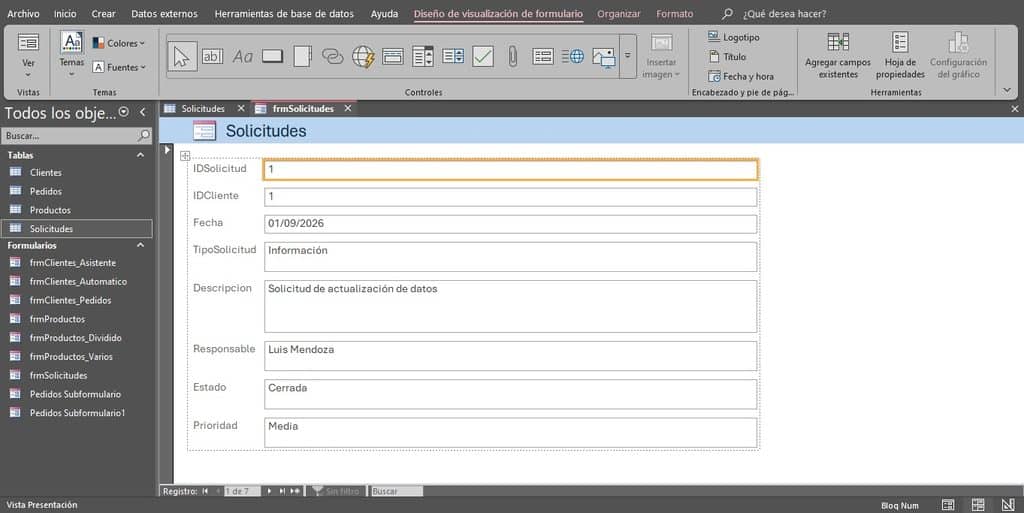Open the Fuentes dropdown
The width and height of the screenshot is (1024, 513).
coord(118,67)
